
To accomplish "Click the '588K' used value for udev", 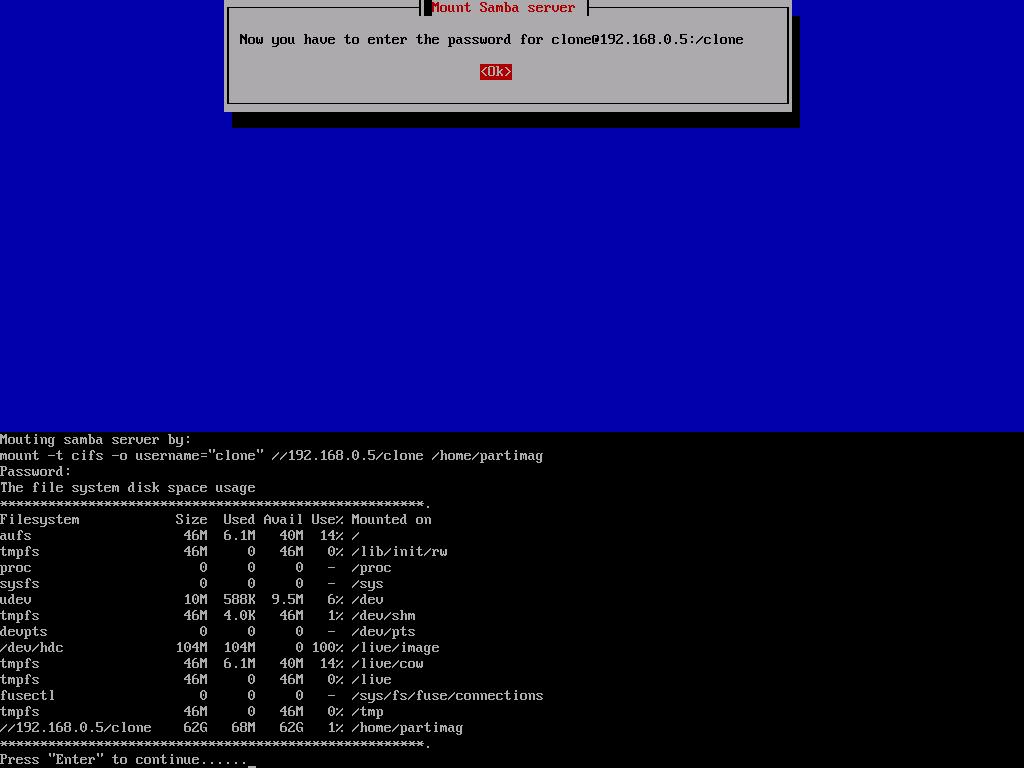I will pos(239,600).
